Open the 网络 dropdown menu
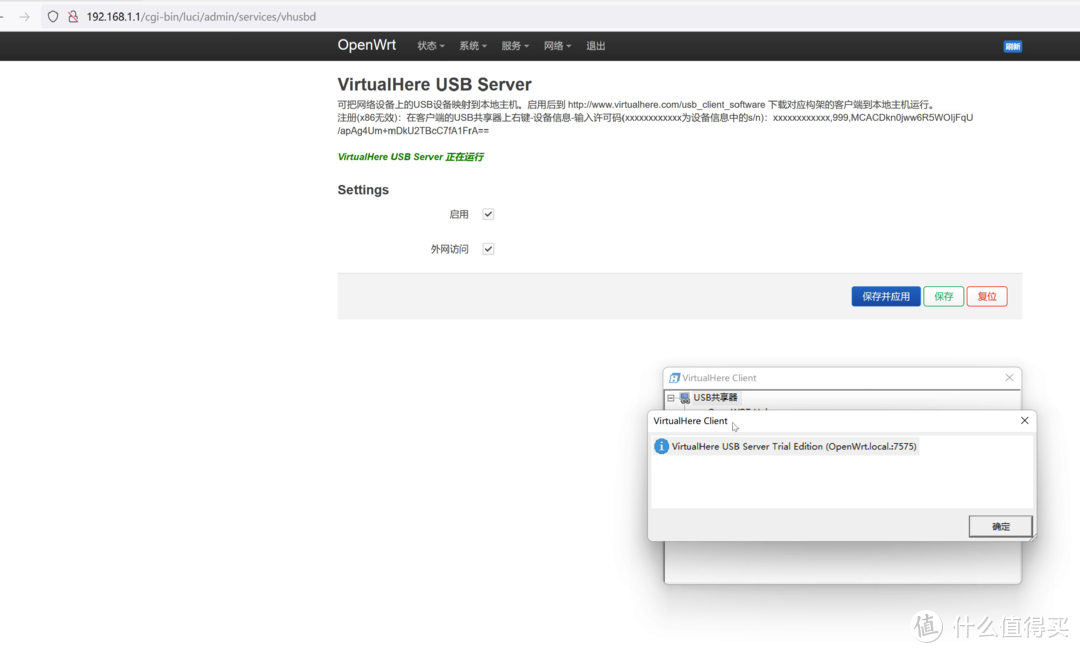This screenshot has width=1080, height=653. tap(557, 46)
